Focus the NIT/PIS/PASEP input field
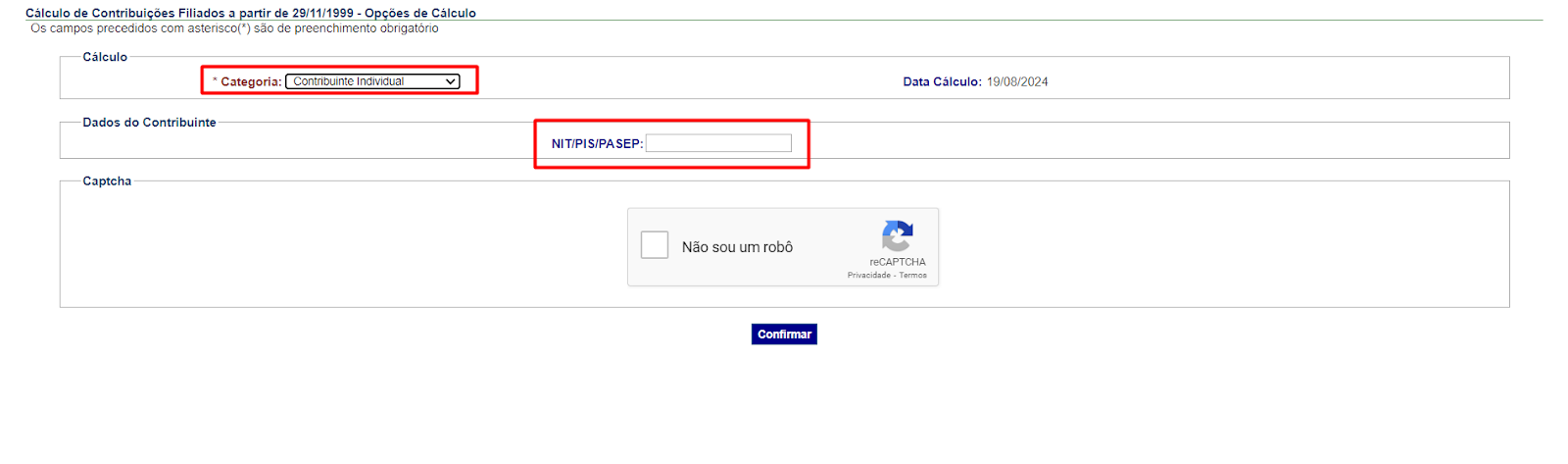Viewport: 1568px width, 464px height. (x=717, y=143)
